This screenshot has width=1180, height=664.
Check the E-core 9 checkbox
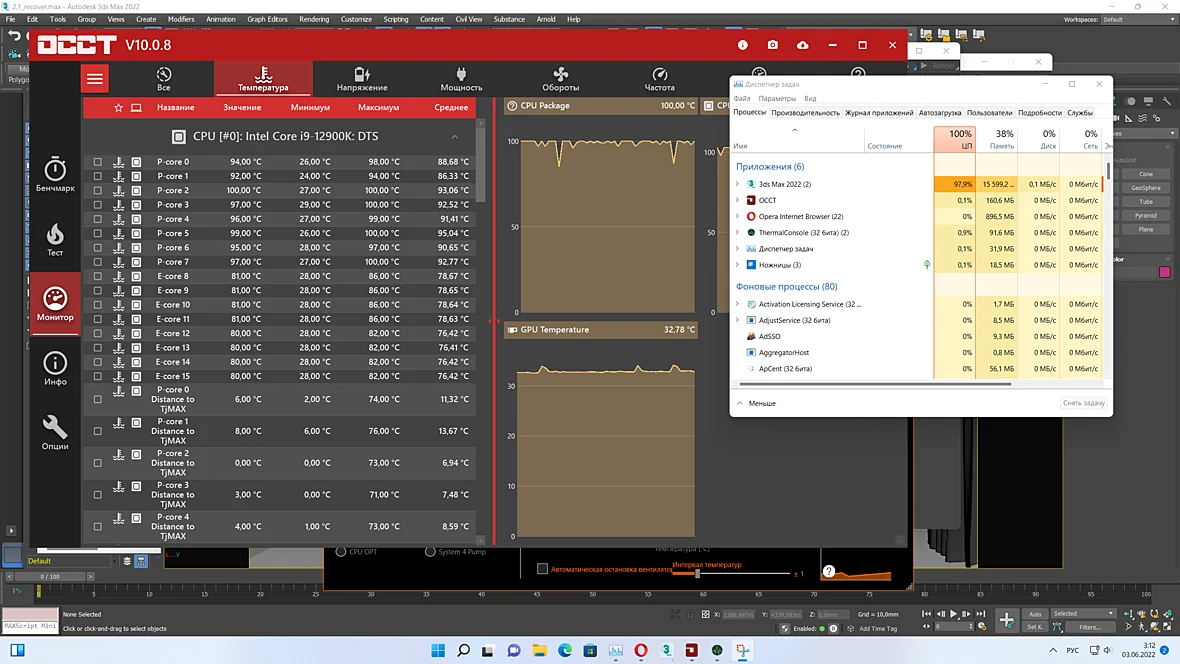(x=98, y=291)
